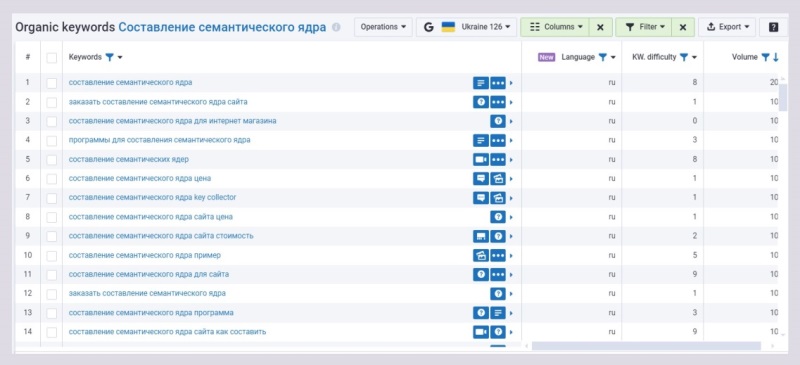
Task: Click the help question mark icon beside Export
Action: (773, 27)
